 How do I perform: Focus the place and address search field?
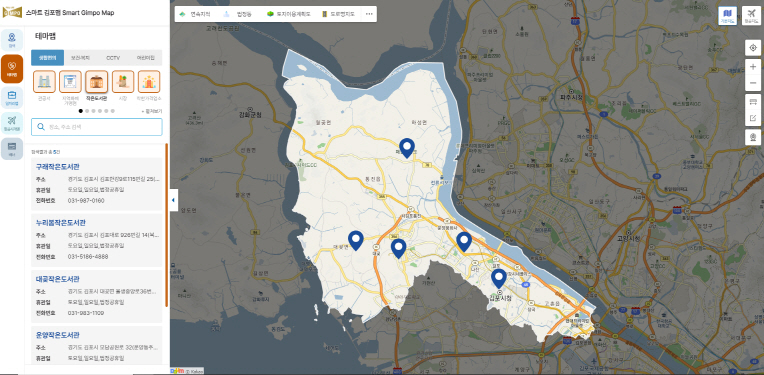point(96,127)
